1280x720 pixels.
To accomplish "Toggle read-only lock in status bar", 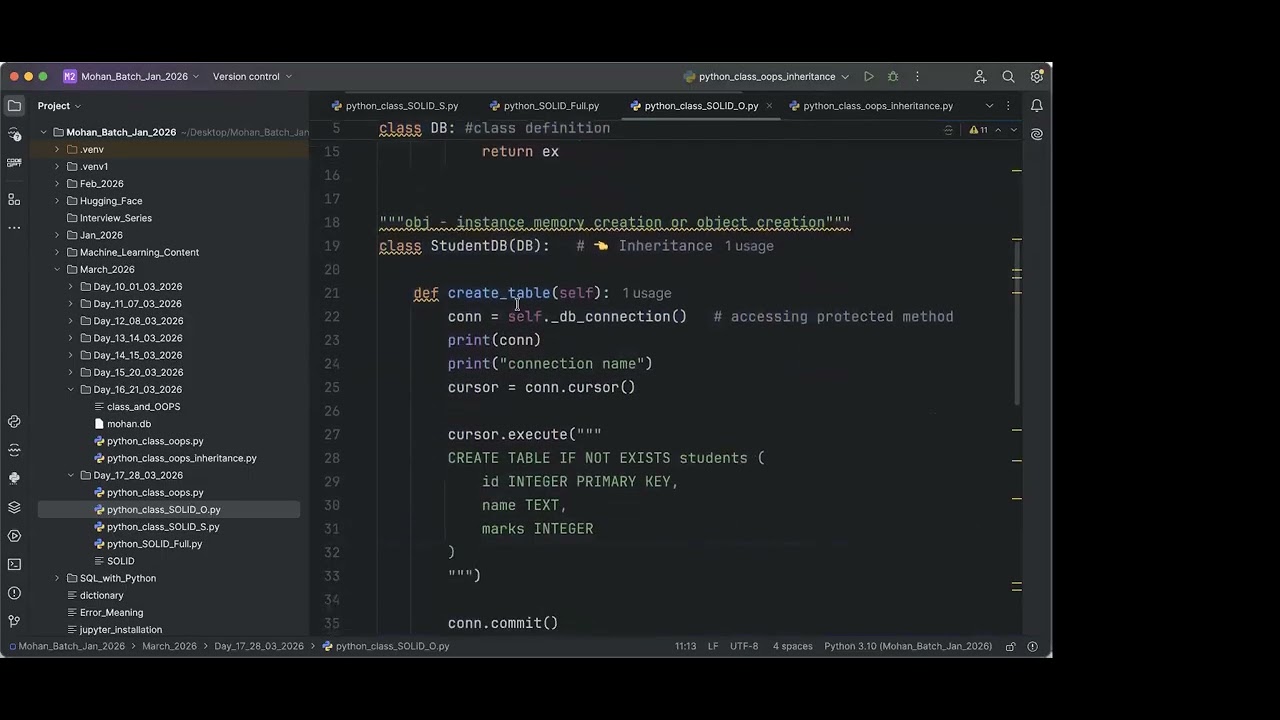I will click(1011, 647).
